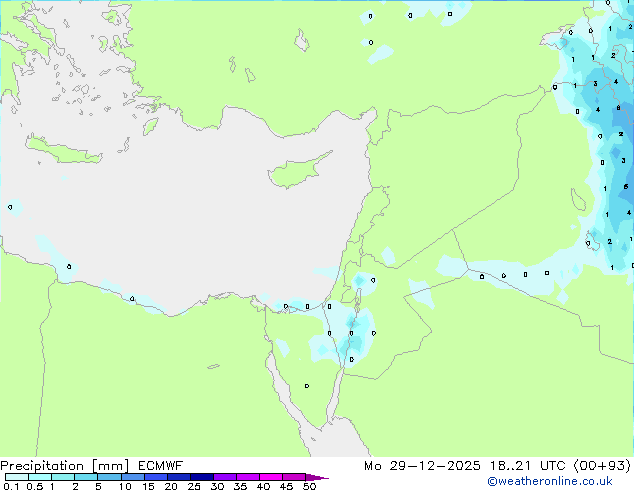Click the island of Cyprus on map
Viewport: 634px width, 490px height.
(x=297, y=172)
